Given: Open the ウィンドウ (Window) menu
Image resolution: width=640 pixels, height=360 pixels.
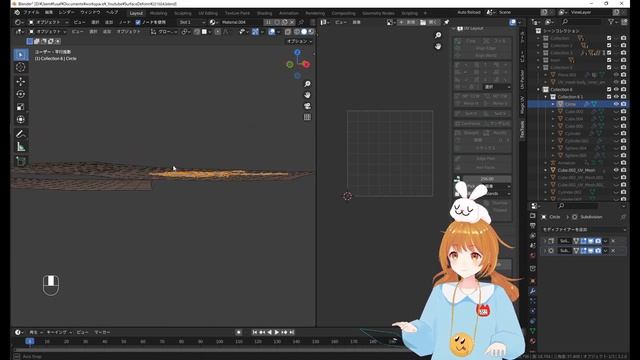Looking at the screenshot, I should [90, 13].
